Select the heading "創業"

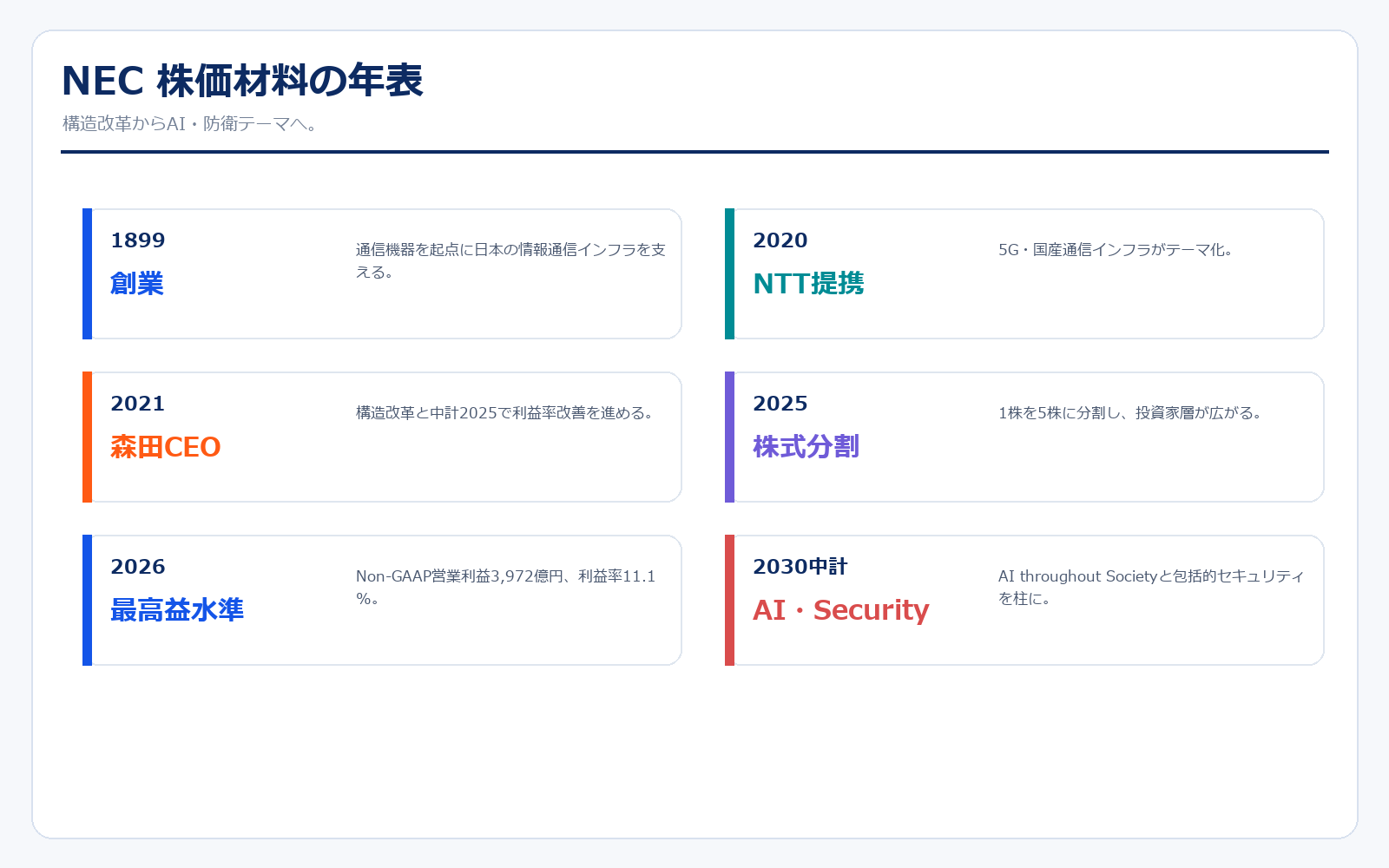click(137, 283)
